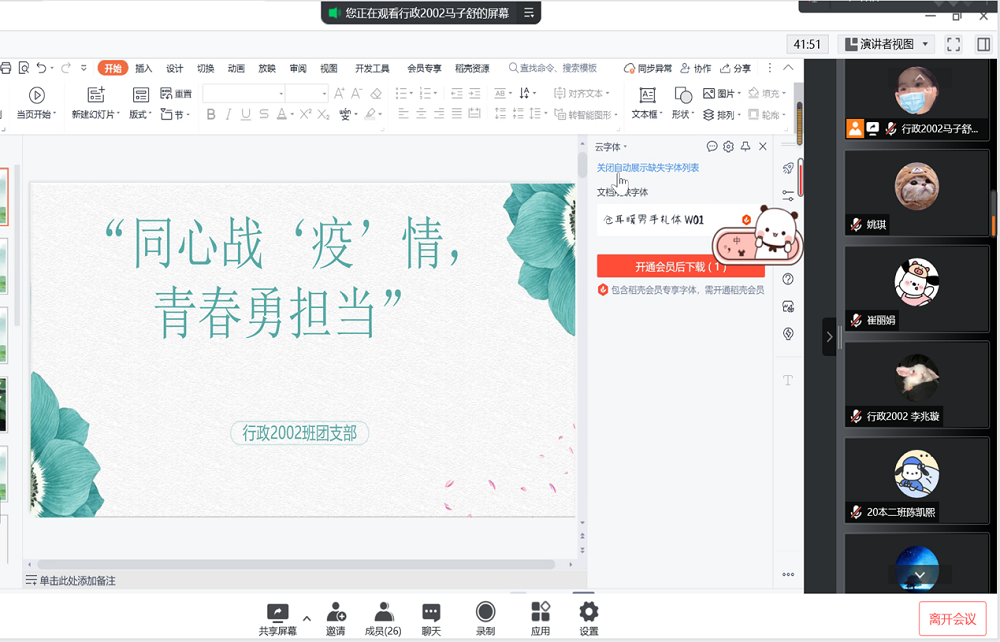Open the 邀请 invite icon
The height and width of the screenshot is (642, 1000).
tap(336, 612)
